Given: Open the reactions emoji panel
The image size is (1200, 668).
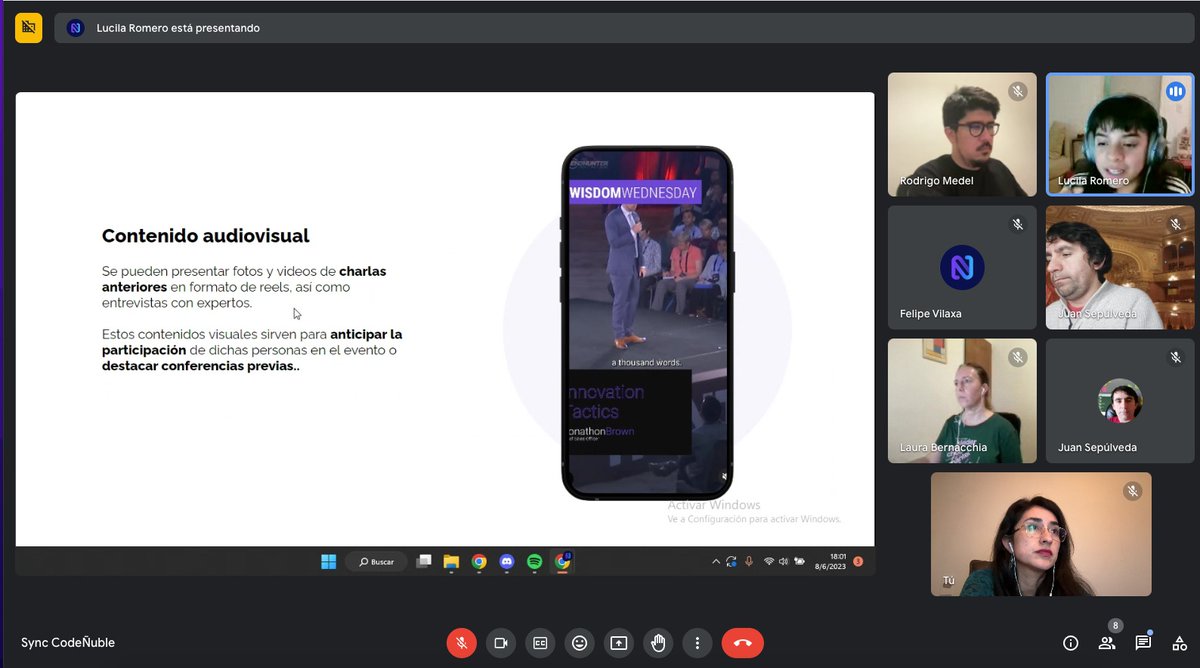Looking at the screenshot, I should [580, 643].
